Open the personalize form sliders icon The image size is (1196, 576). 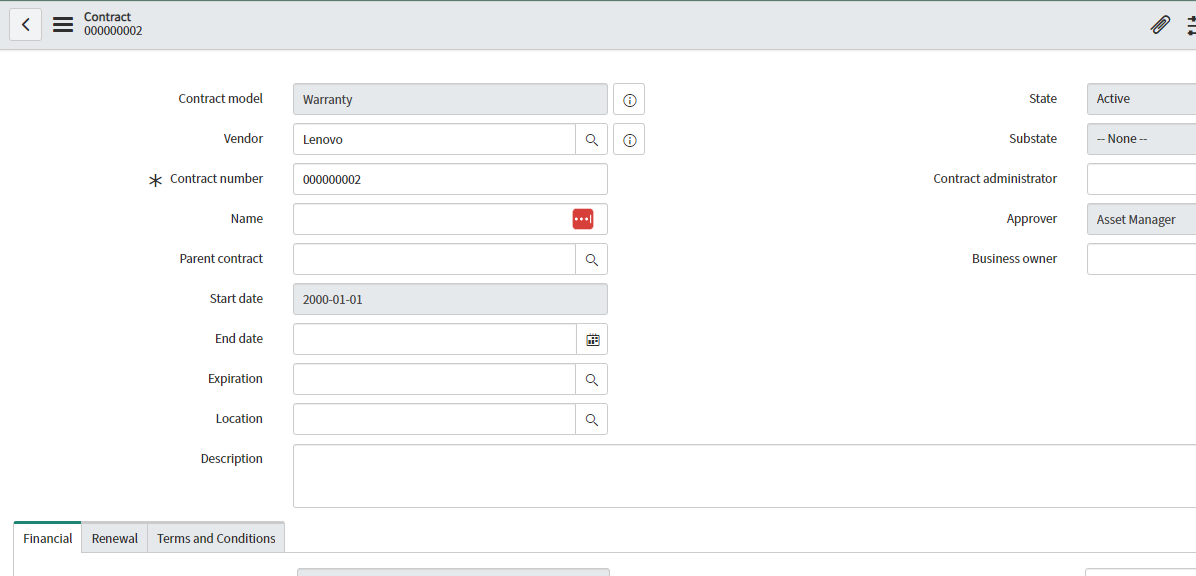coord(1190,24)
